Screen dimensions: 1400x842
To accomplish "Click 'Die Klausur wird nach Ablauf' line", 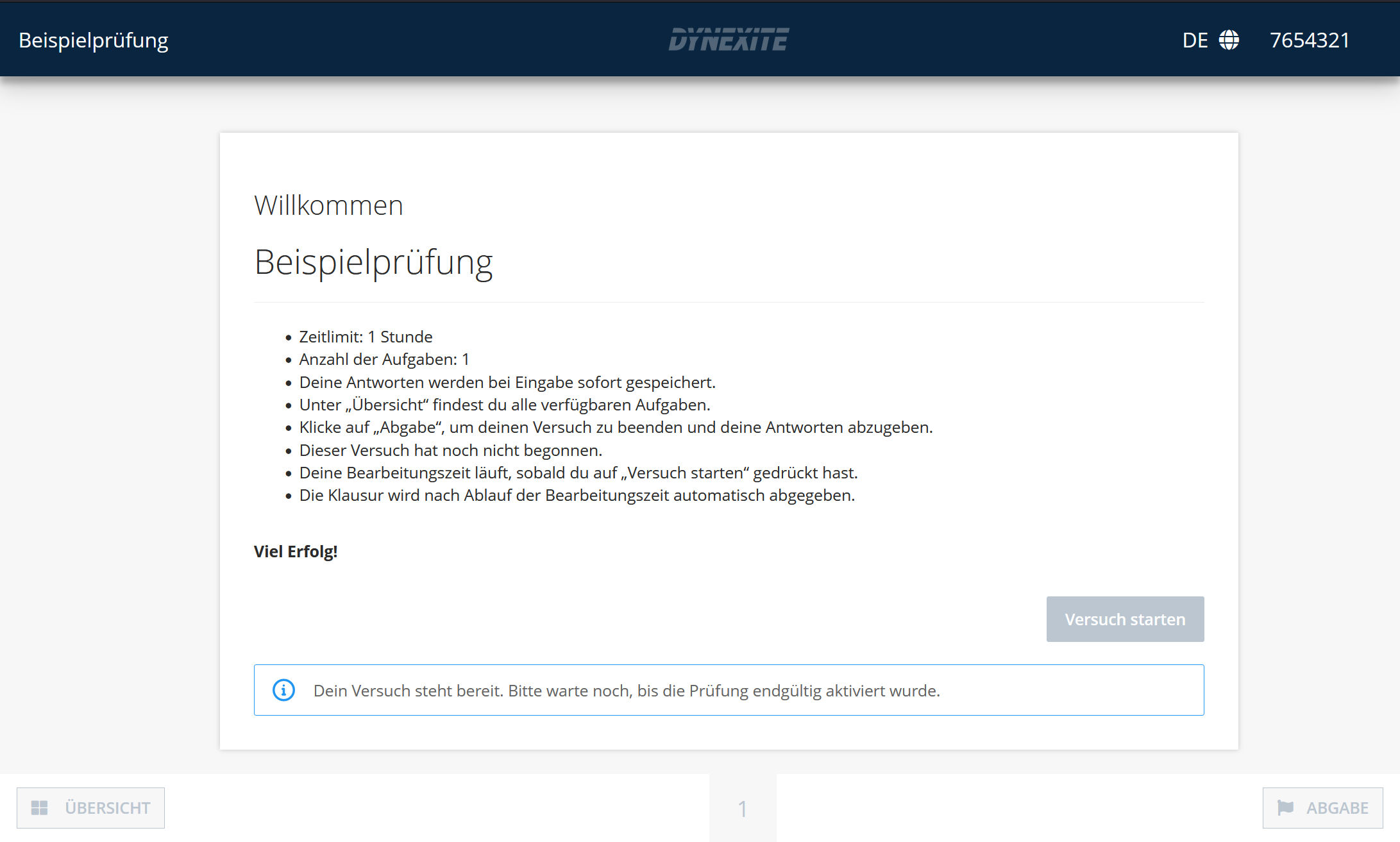I will coord(577,495).
